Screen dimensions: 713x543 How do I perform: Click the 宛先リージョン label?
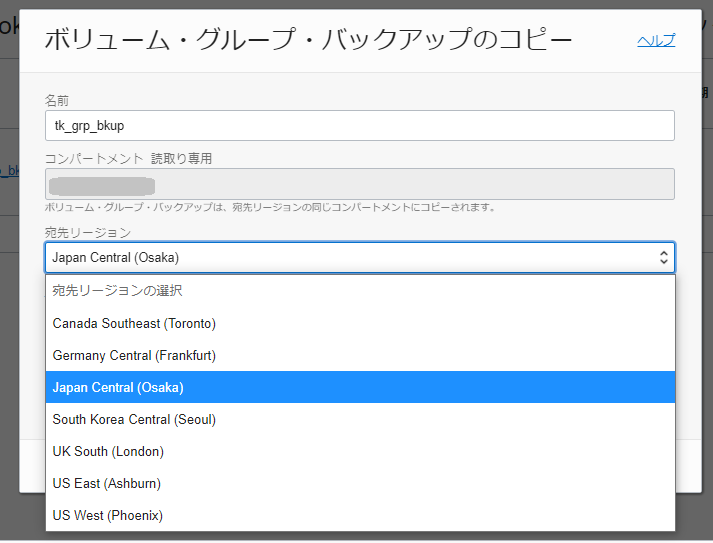(87, 232)
